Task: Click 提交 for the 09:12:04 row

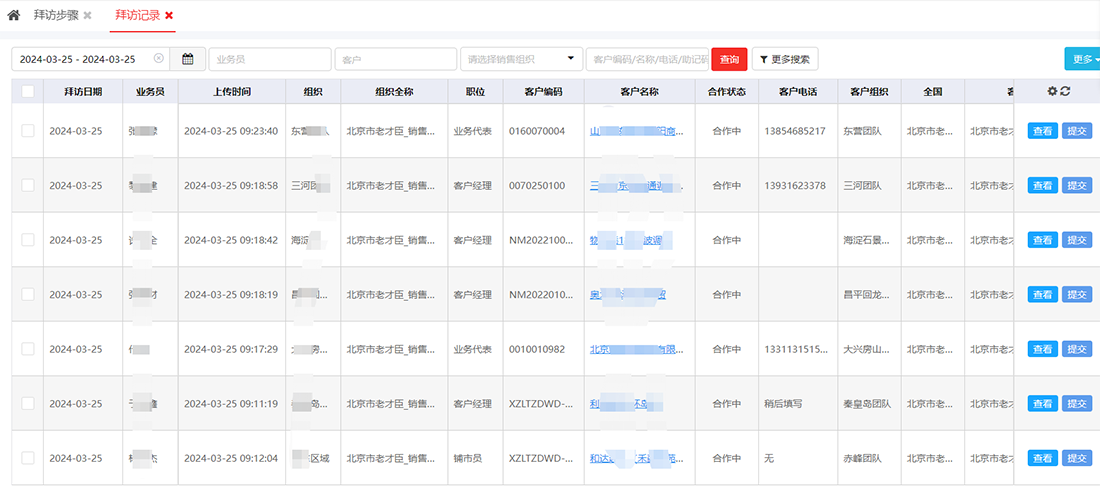Action: coord(1076,458)
